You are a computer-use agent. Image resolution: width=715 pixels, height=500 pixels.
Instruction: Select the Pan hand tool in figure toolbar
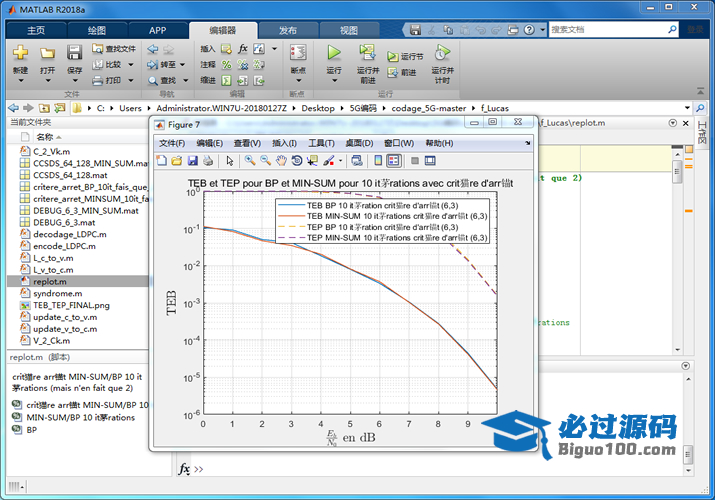tap(282, 160)
